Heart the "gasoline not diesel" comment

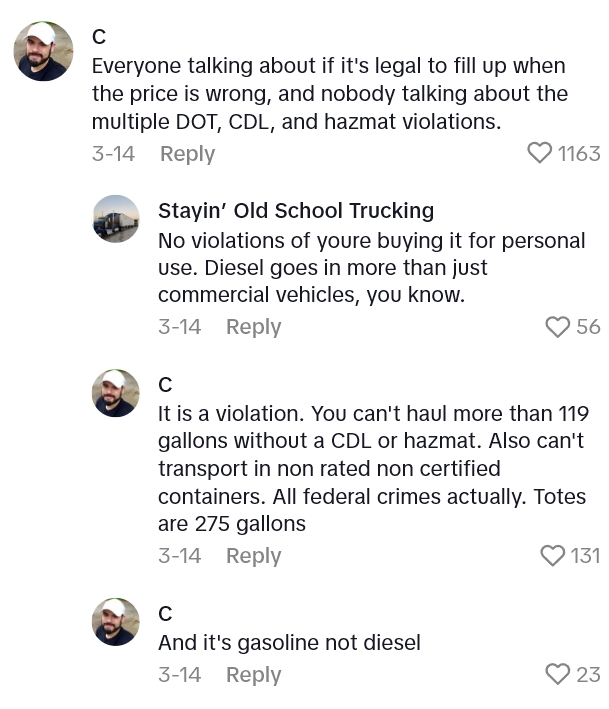point(557,675)
